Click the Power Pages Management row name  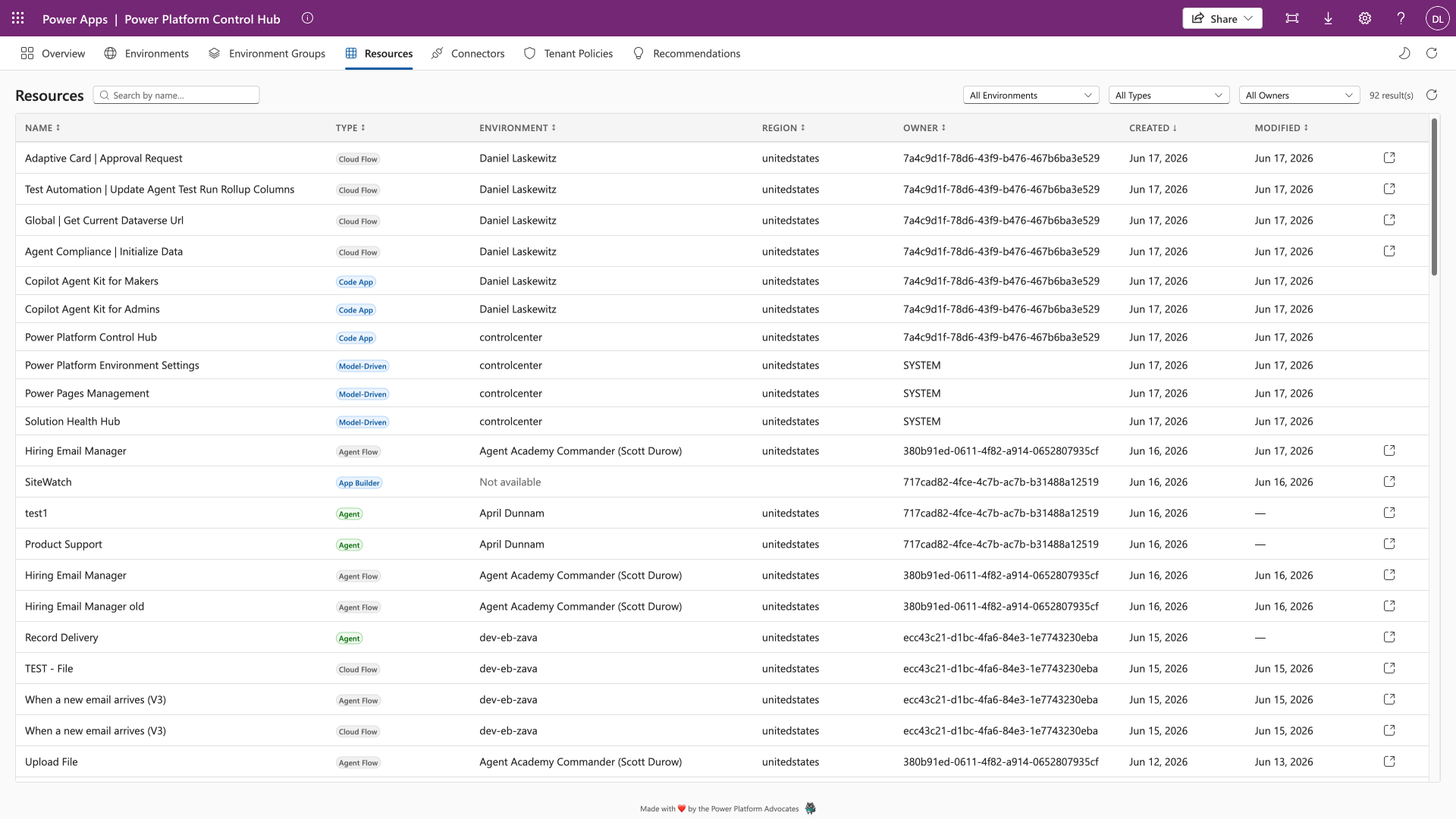pos(87,393)
